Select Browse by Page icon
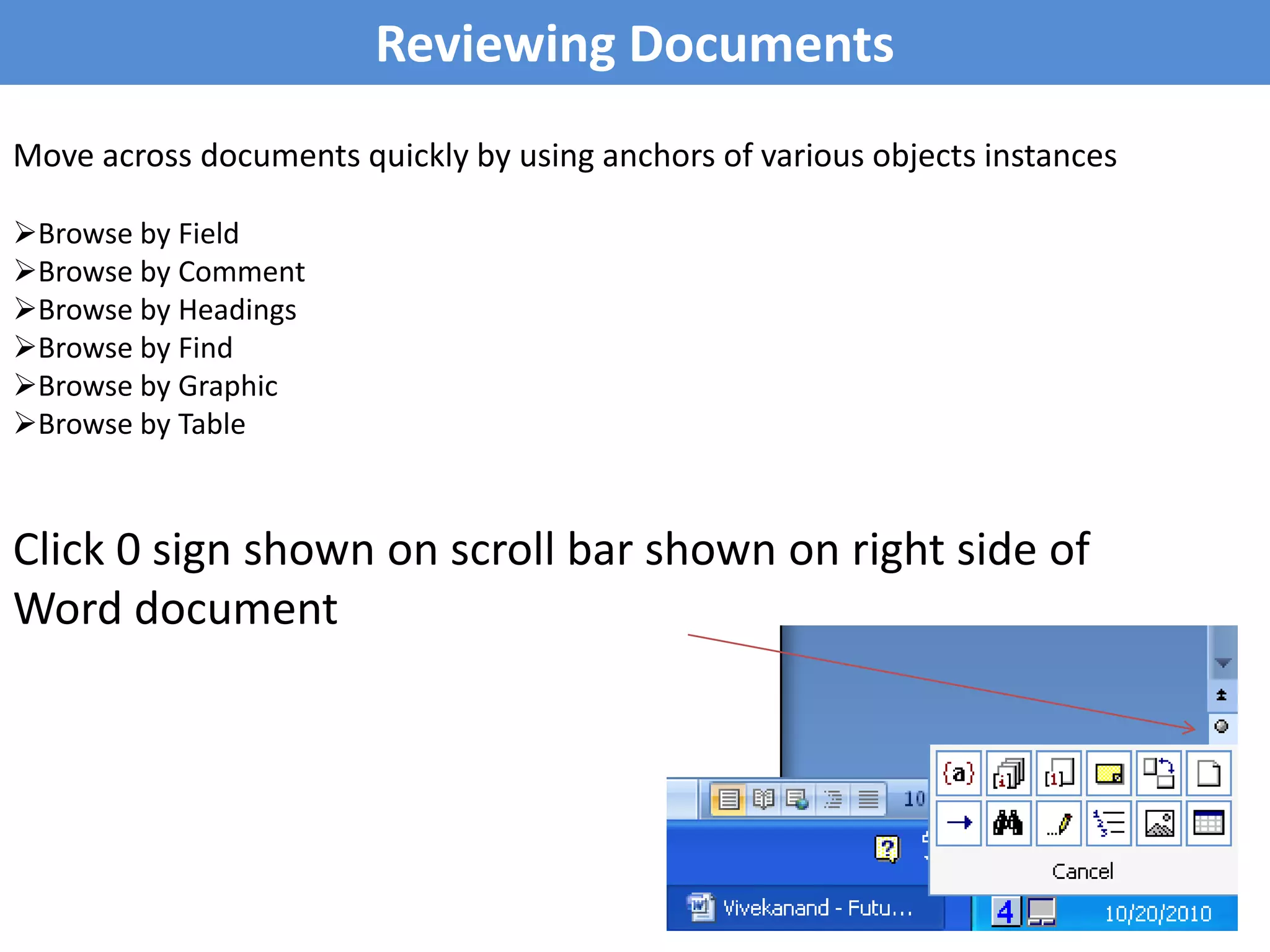Viewport: 1270px width, 952px height. point(1209,773)
